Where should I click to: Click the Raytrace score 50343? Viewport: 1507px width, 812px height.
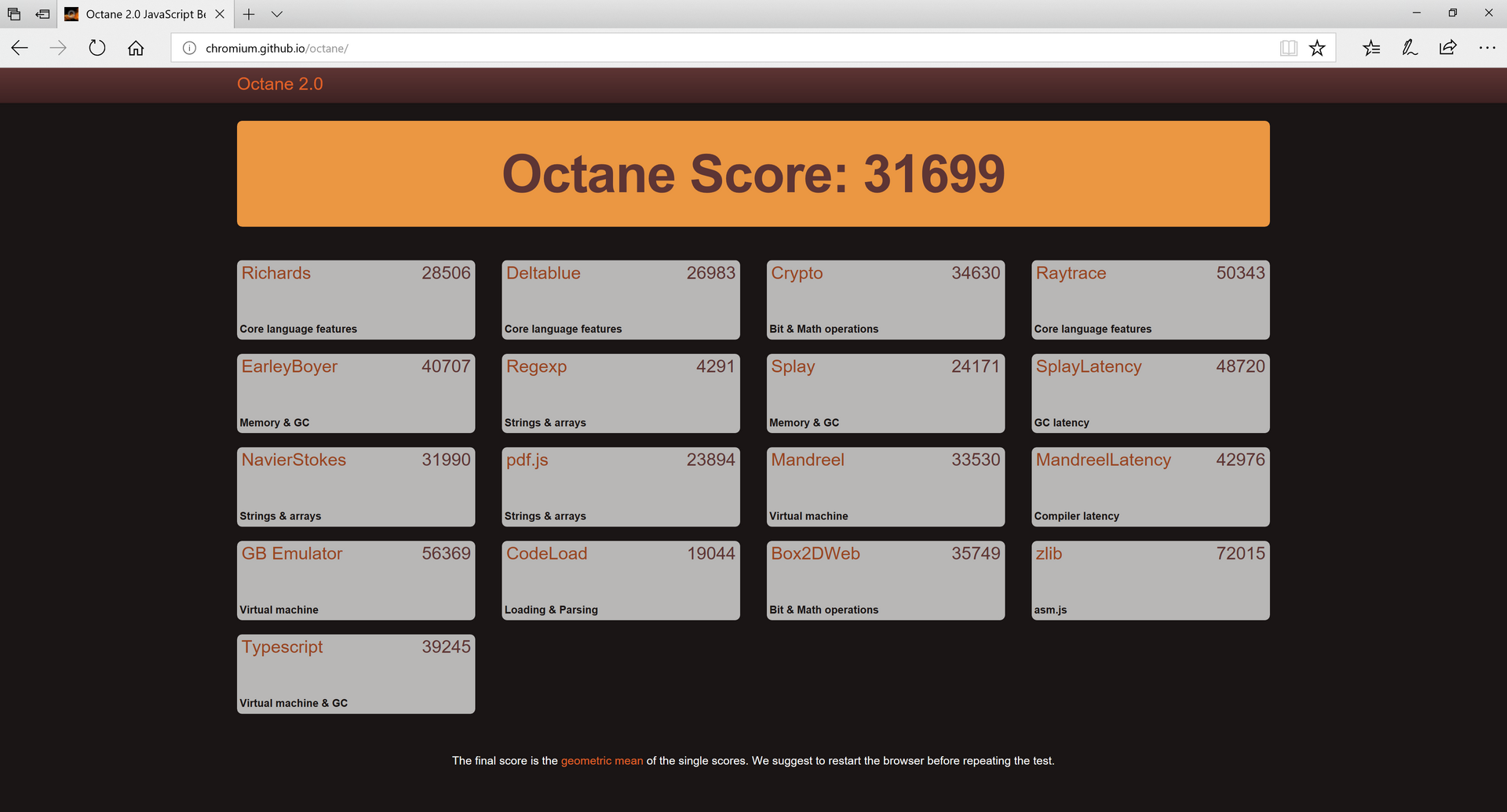1241,273
